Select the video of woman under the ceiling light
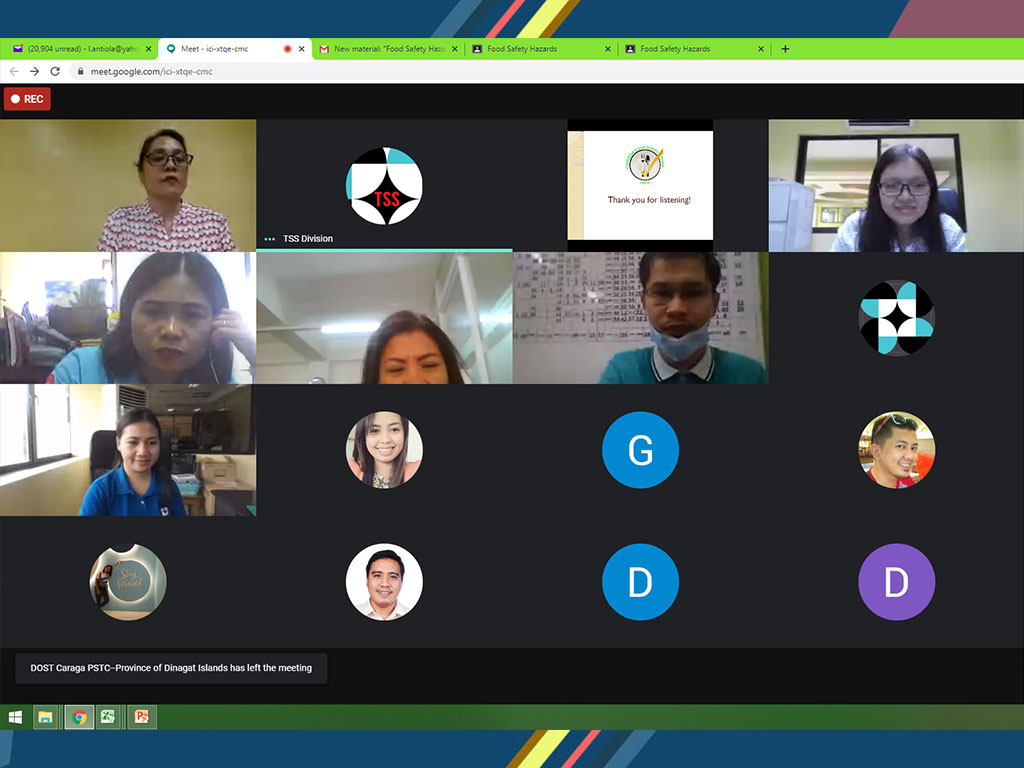The width and height of the screenshot is (1024, 768). pos(384,318)
